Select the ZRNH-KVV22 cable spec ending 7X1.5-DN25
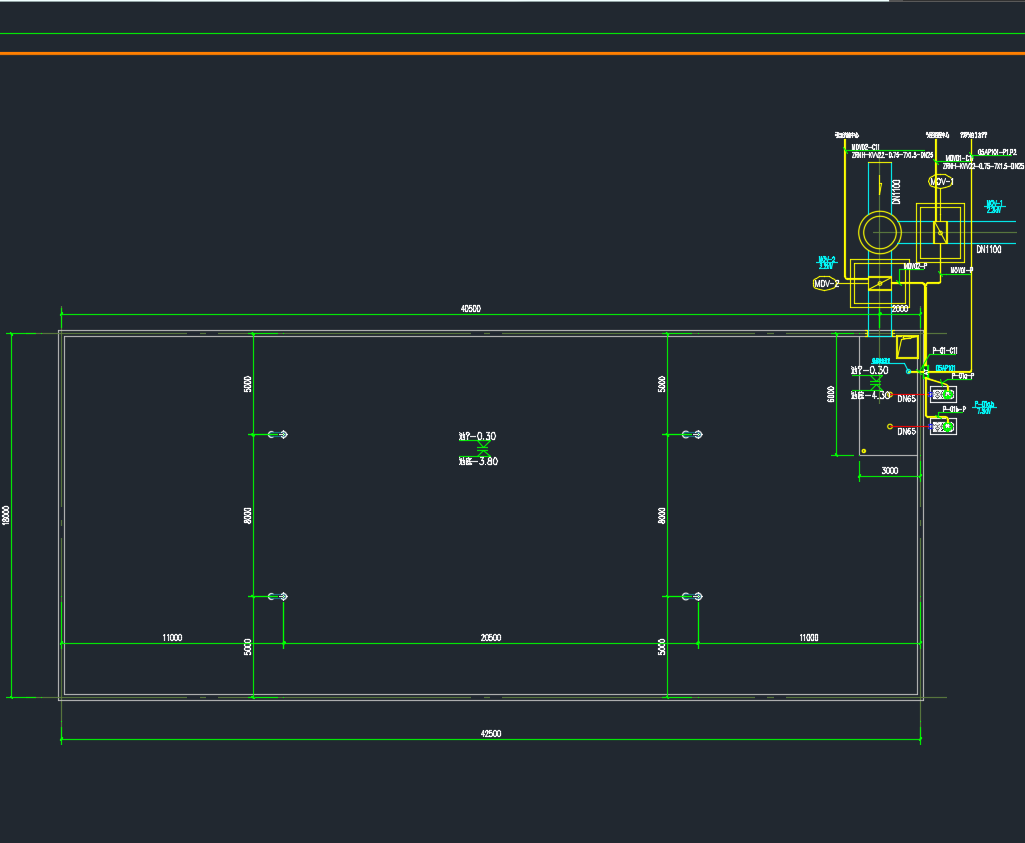Screen dimensions: 1025x843 click(983, 167)
